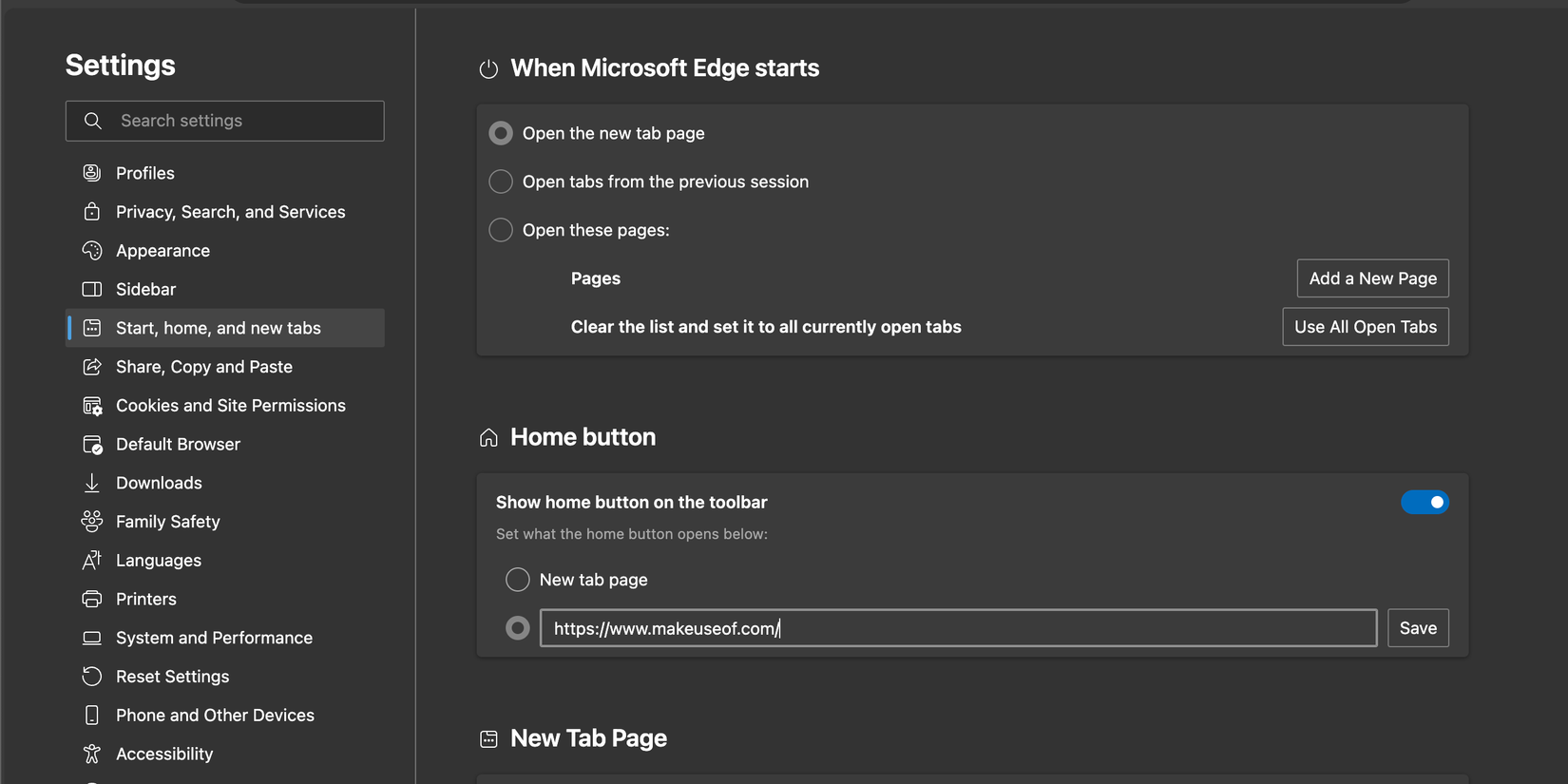Open System and Performance settings
This screenshot has width=1568, height=784.
[x=214, y=637]
